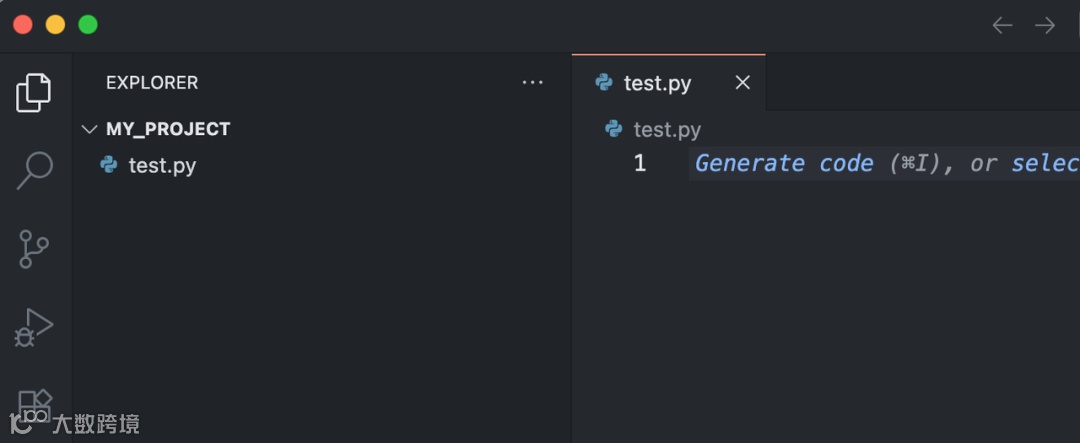
Task: Place cursor on editor line 1
Action: pos(880,163)
